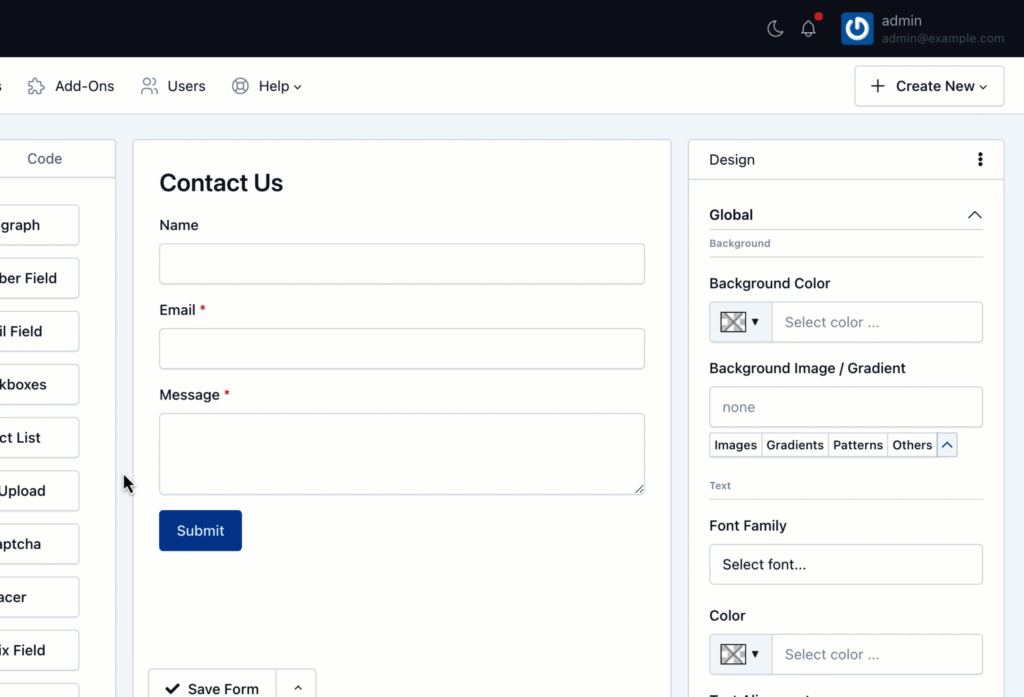1024x697 pixels.
Task: Click the Name field label
Action: [x=179, y=225]
